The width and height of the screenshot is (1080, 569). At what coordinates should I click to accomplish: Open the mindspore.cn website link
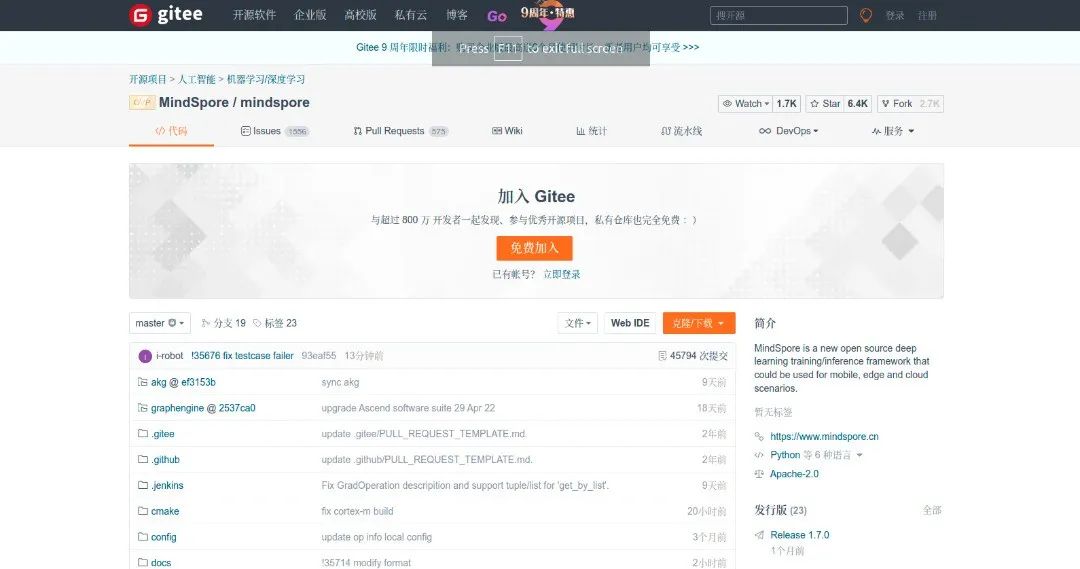point(824,437)
